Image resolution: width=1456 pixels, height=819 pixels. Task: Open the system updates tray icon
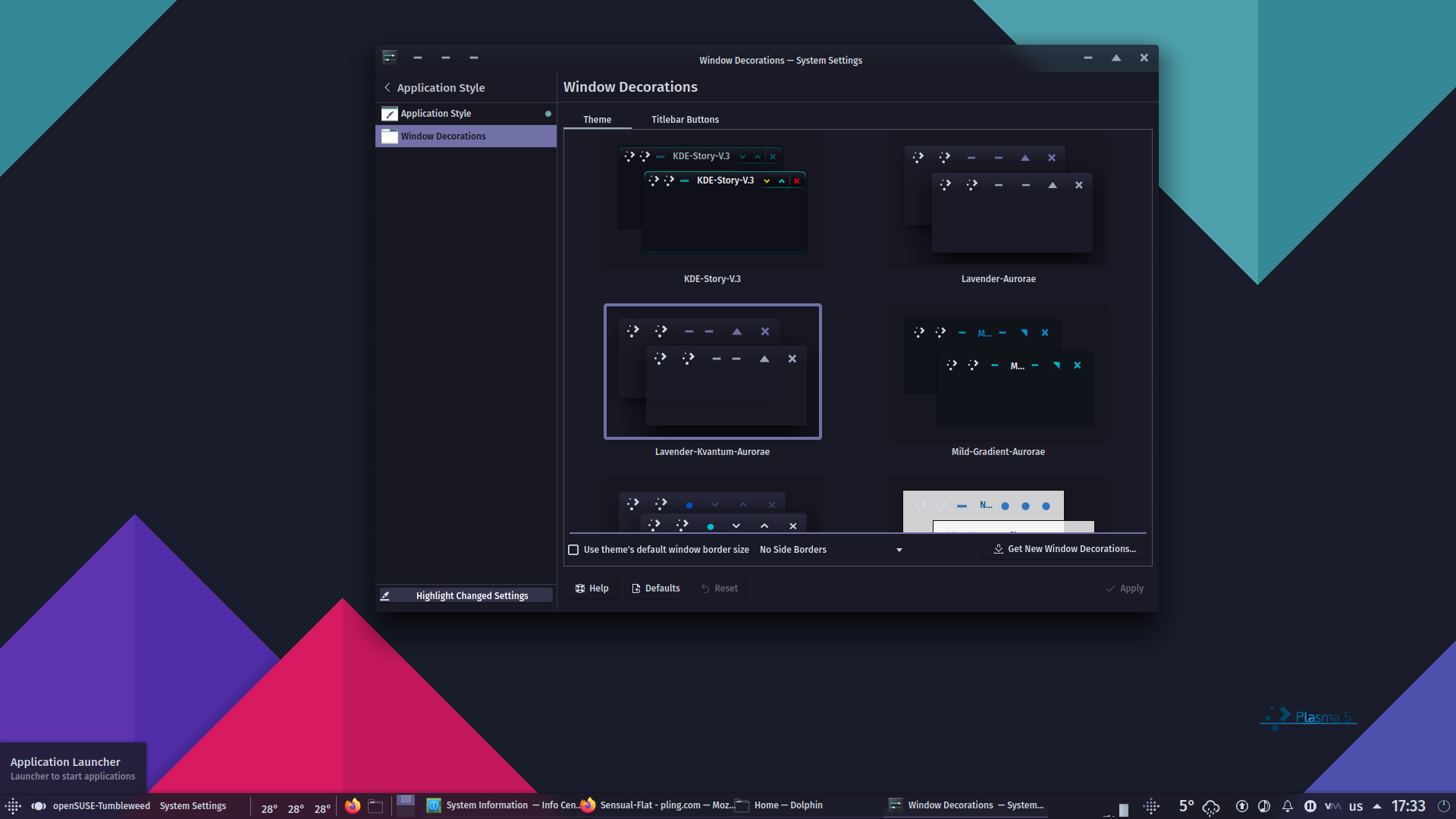coord(1241,806)
